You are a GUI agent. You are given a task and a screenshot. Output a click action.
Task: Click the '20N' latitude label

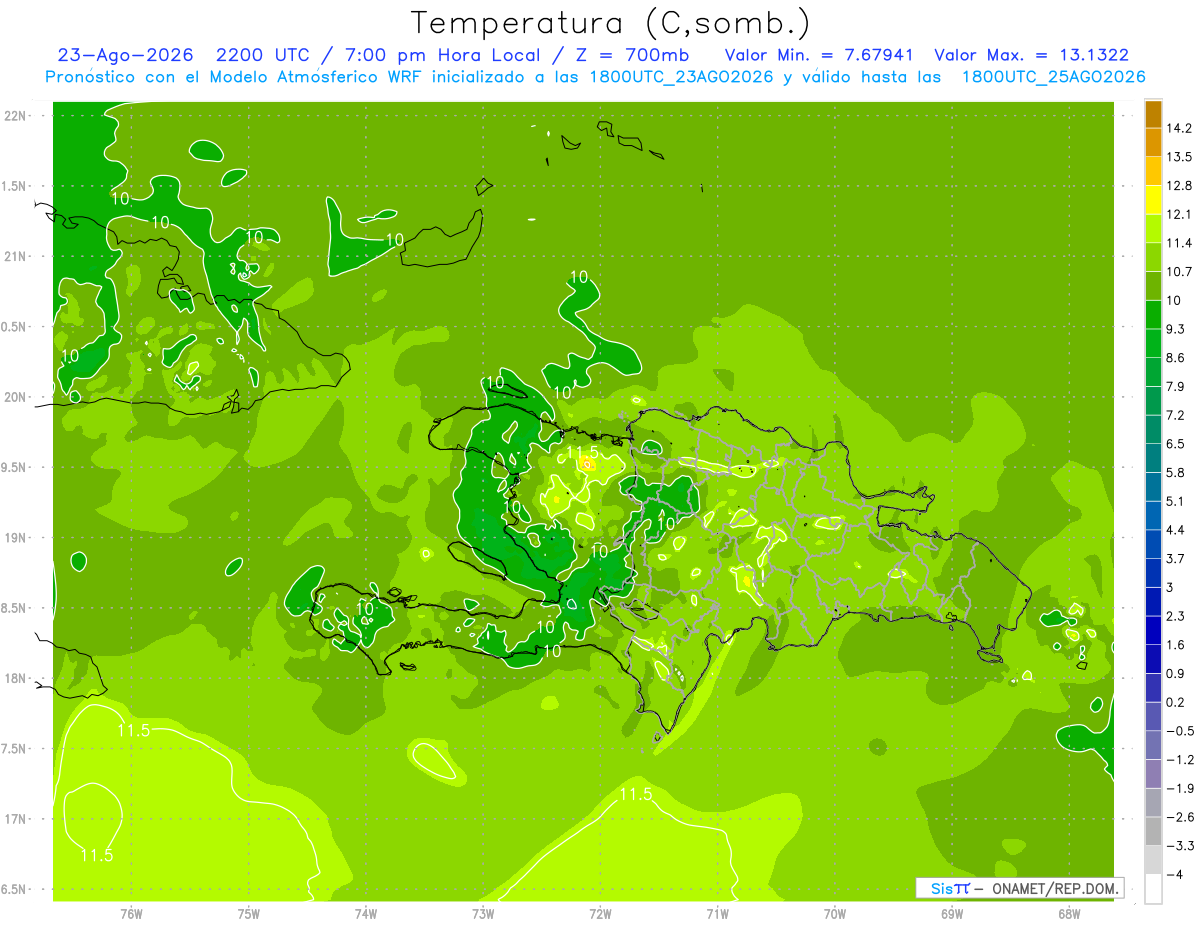click(16, 397)
